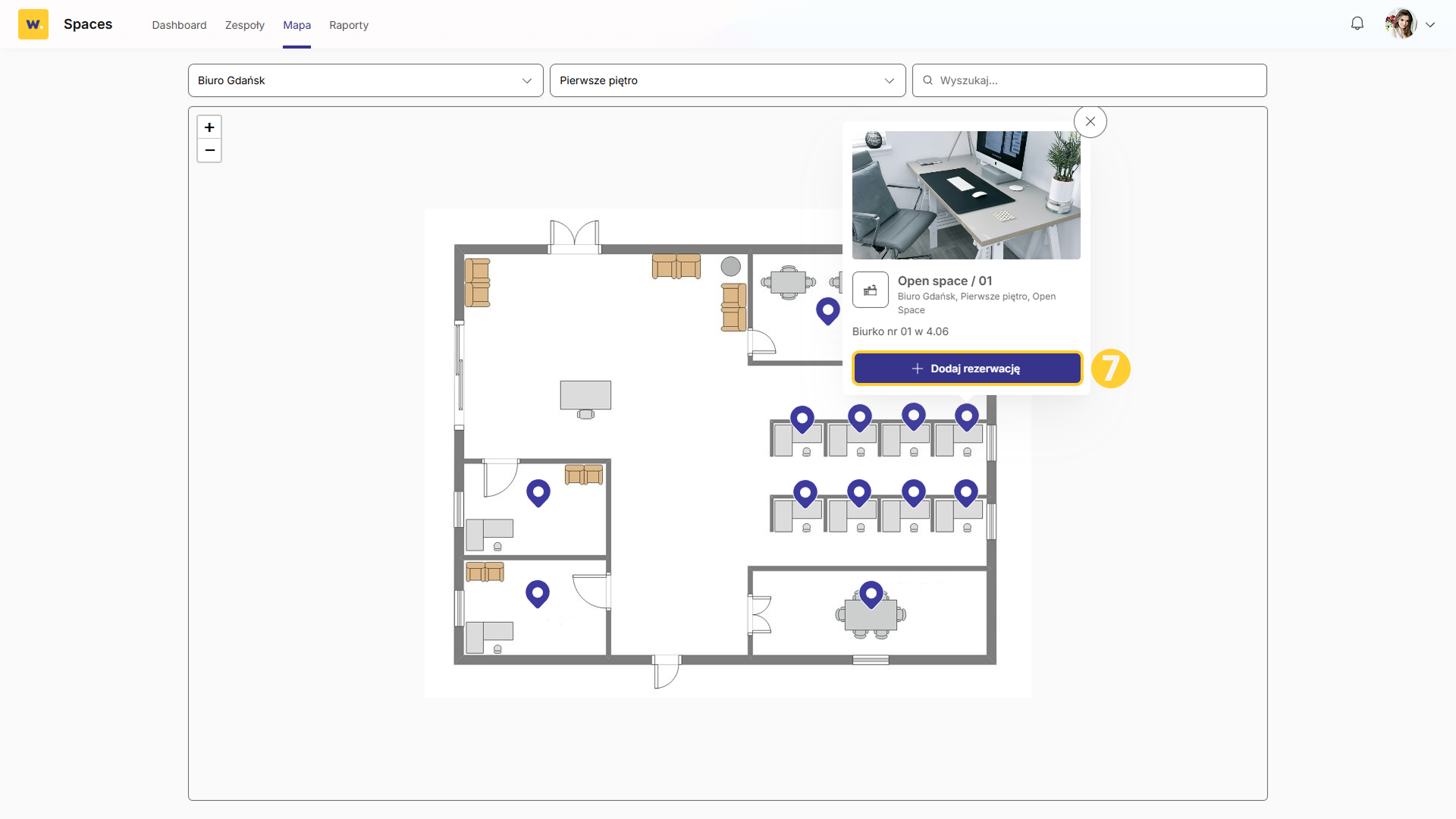This screenshot has height=819, width=1456.
Task: Click the Open space / 01 title
Action: pos(945,281)
